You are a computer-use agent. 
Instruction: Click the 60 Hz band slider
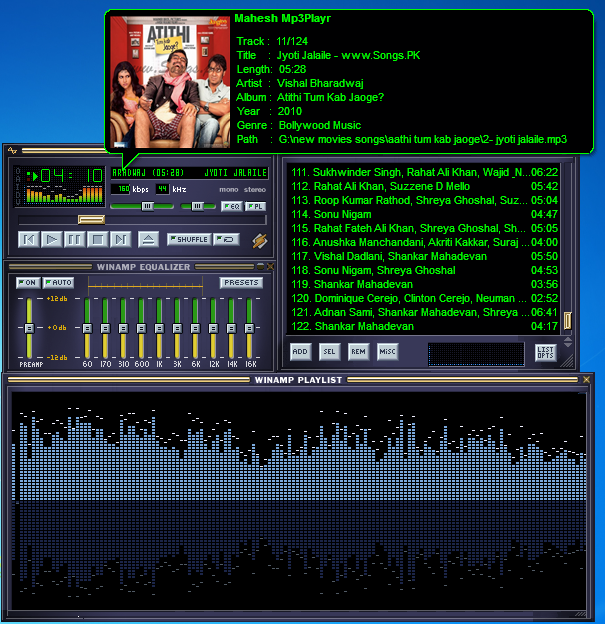pyautogui.click(x=87, y=328)
